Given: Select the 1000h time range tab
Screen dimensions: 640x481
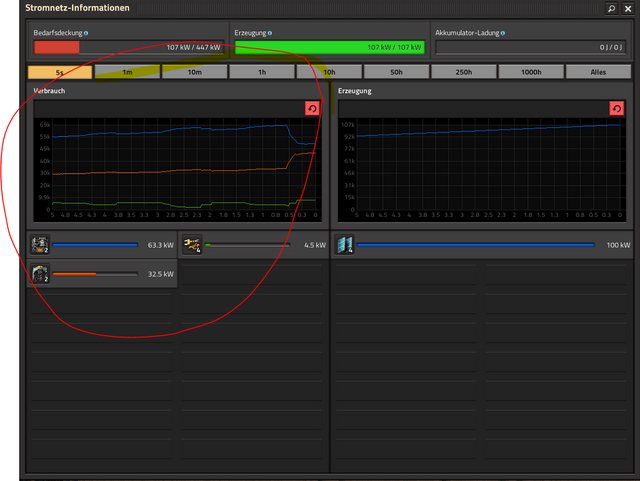Looking at the screenshot, I should [x=531, y=72].
